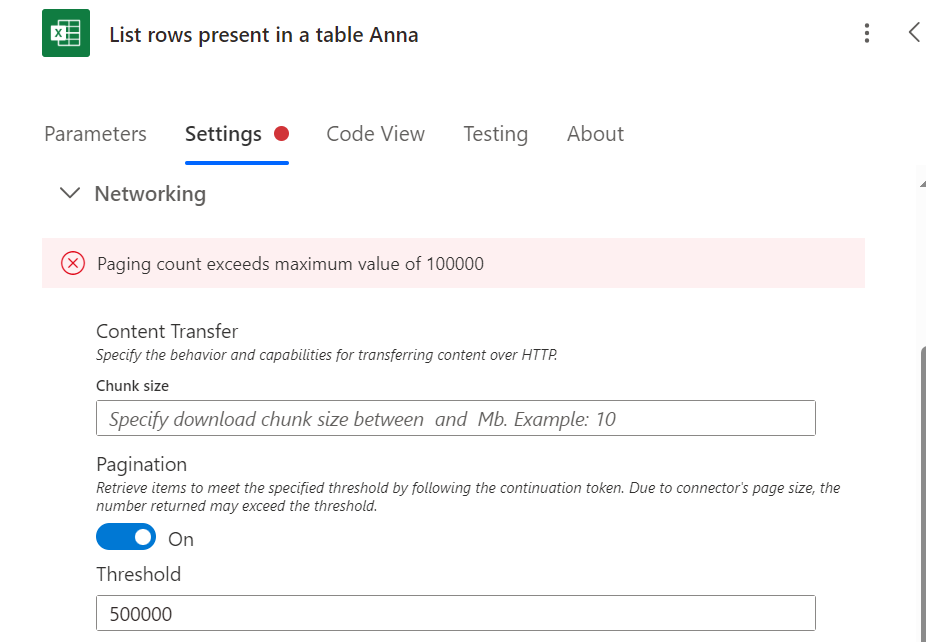Click the Networking section heading
Image resolution: width=926 pixels, height=642 pixels.
[x=150, y=194]
